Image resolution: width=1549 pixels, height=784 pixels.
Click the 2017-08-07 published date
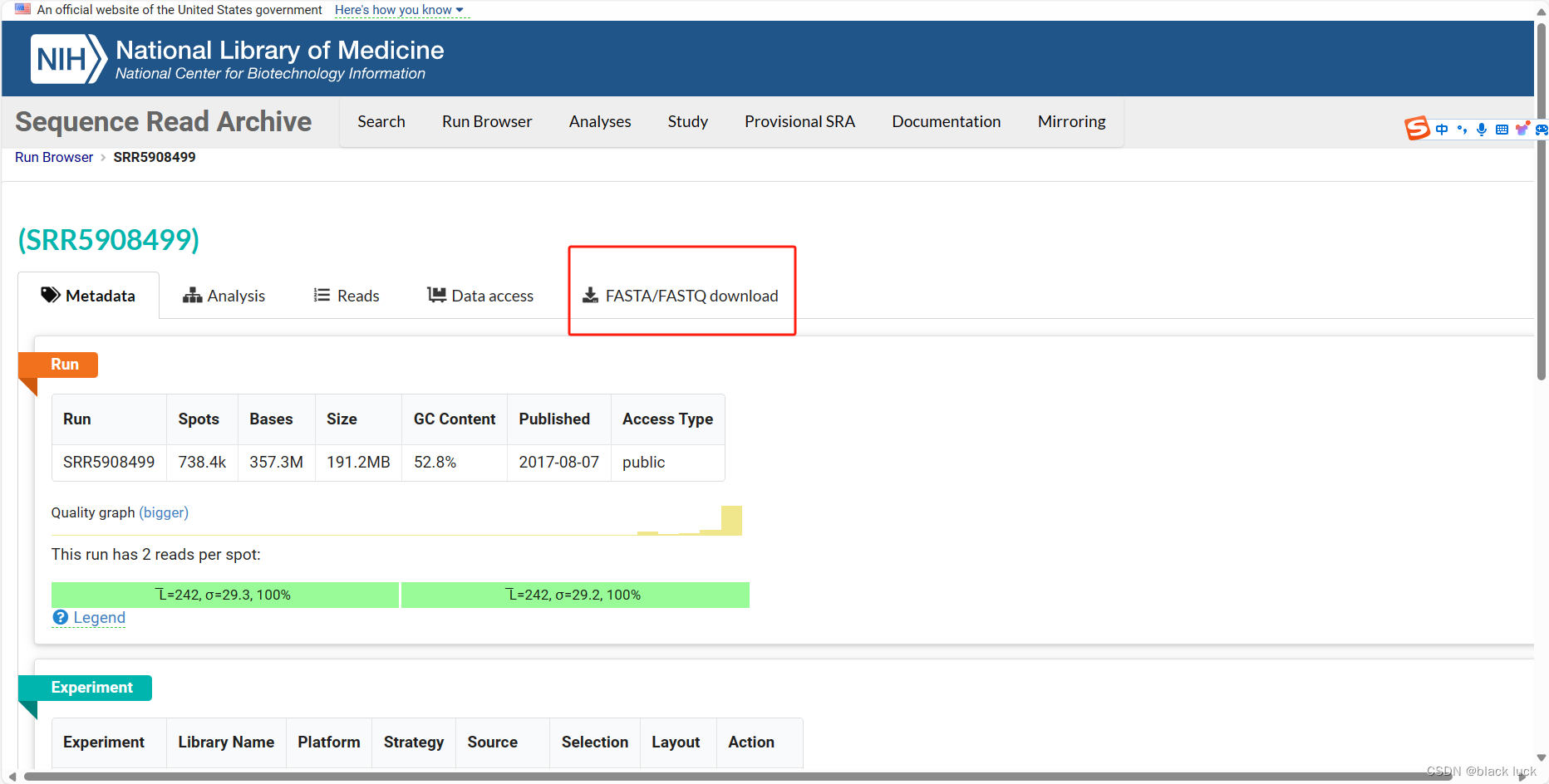click(558, 462)
